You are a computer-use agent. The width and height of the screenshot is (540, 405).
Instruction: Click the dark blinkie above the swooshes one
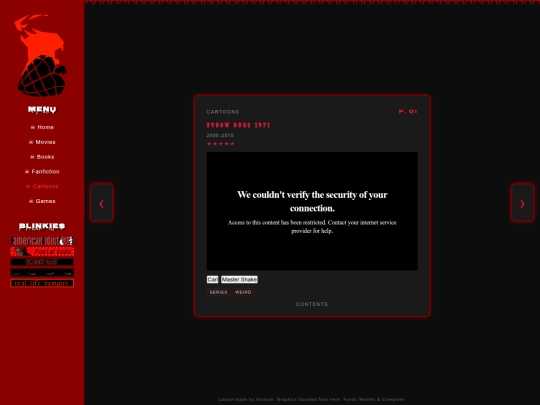pos(42,262)
